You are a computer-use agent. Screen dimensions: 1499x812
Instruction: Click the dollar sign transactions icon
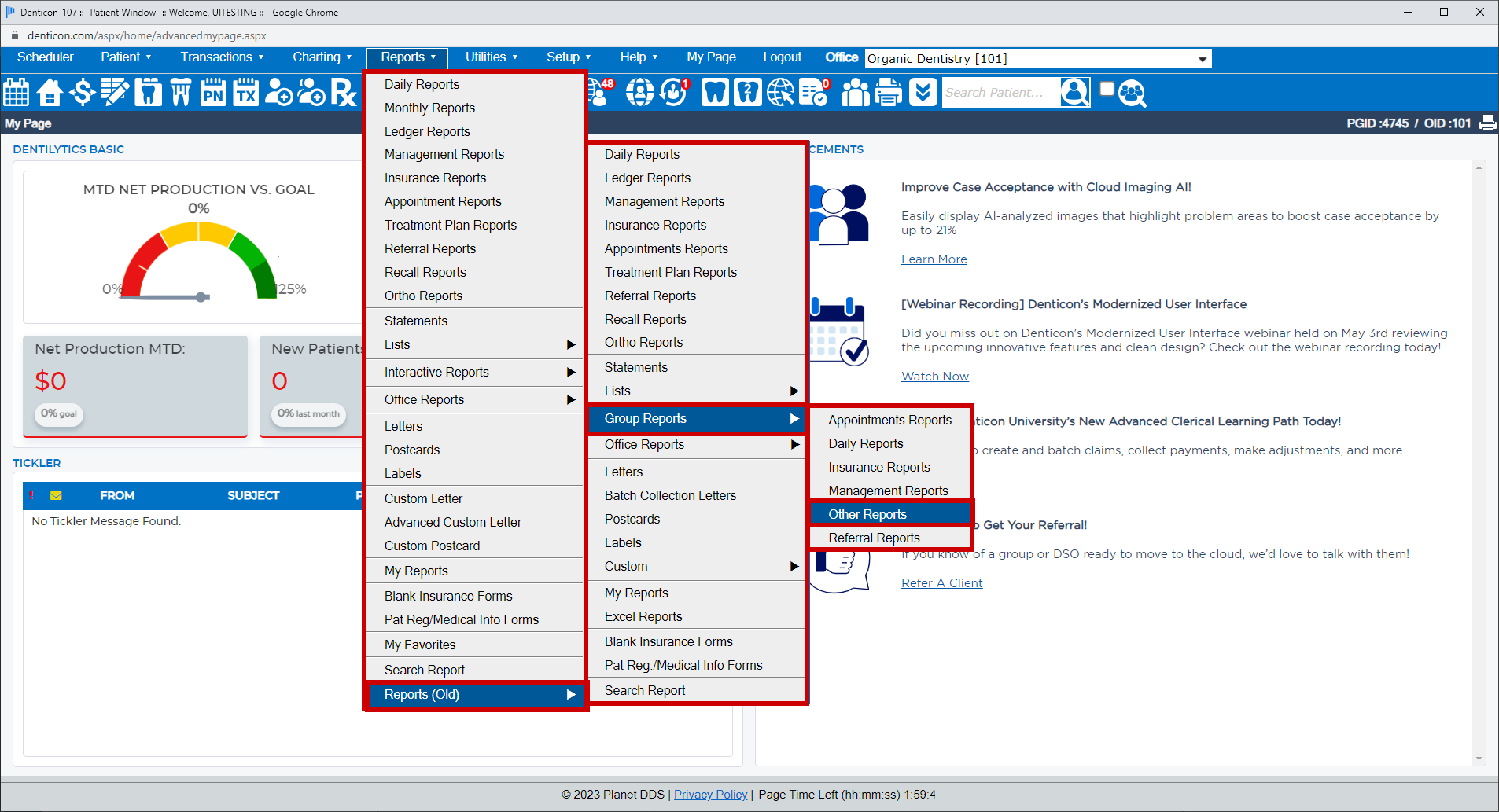[x=82, y=92]
